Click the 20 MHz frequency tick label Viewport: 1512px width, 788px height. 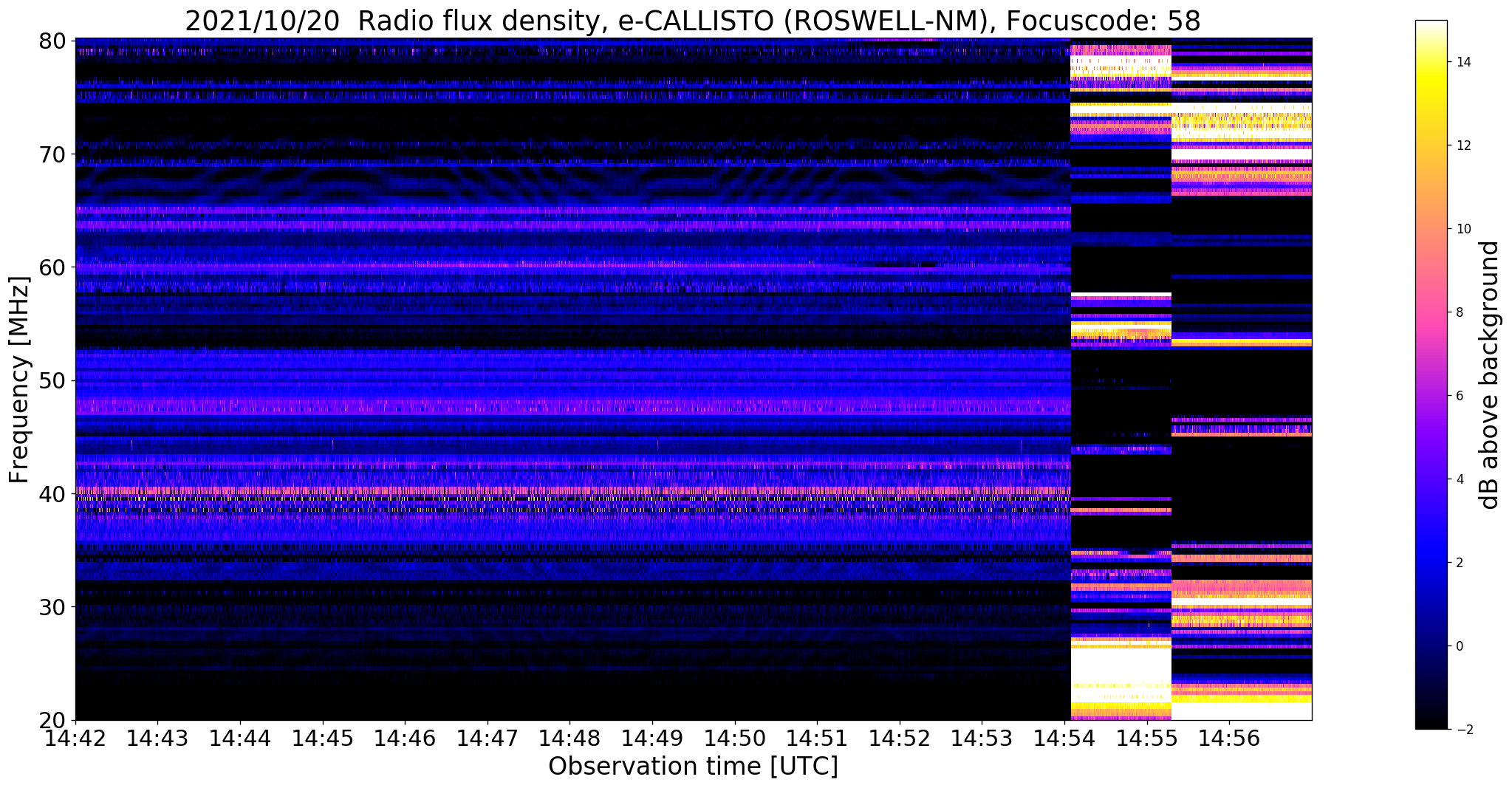[x=51, y=720]
